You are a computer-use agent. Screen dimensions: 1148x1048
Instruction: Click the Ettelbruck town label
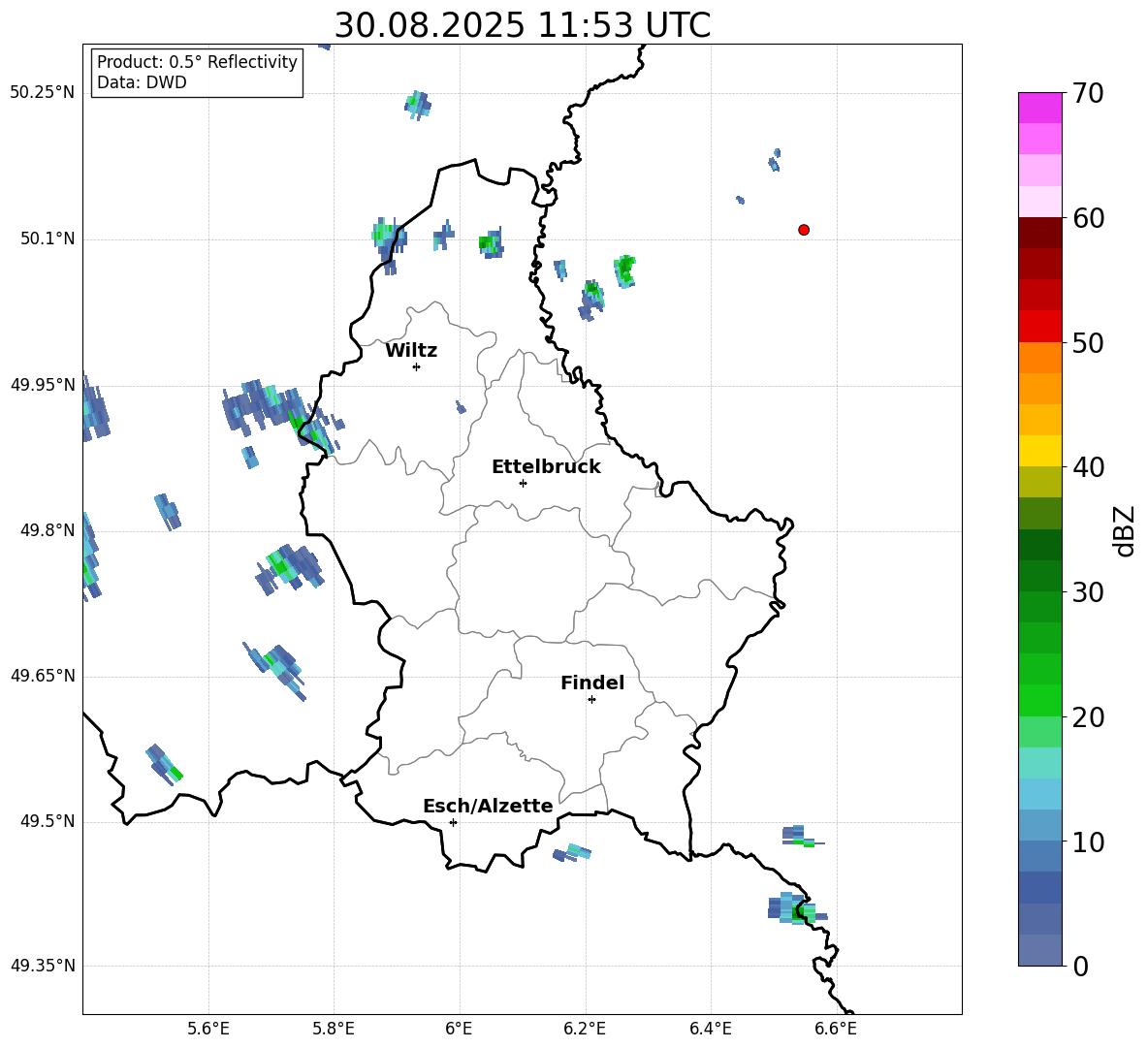[546, 467]
